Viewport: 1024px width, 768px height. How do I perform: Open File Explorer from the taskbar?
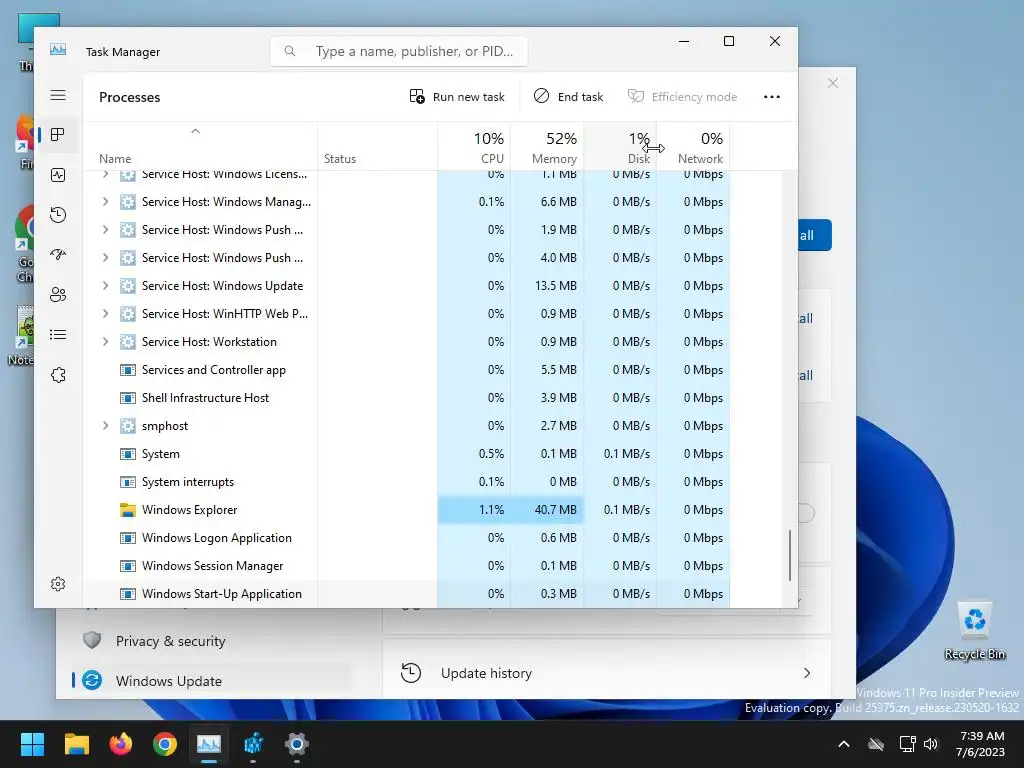click(76, 744)
